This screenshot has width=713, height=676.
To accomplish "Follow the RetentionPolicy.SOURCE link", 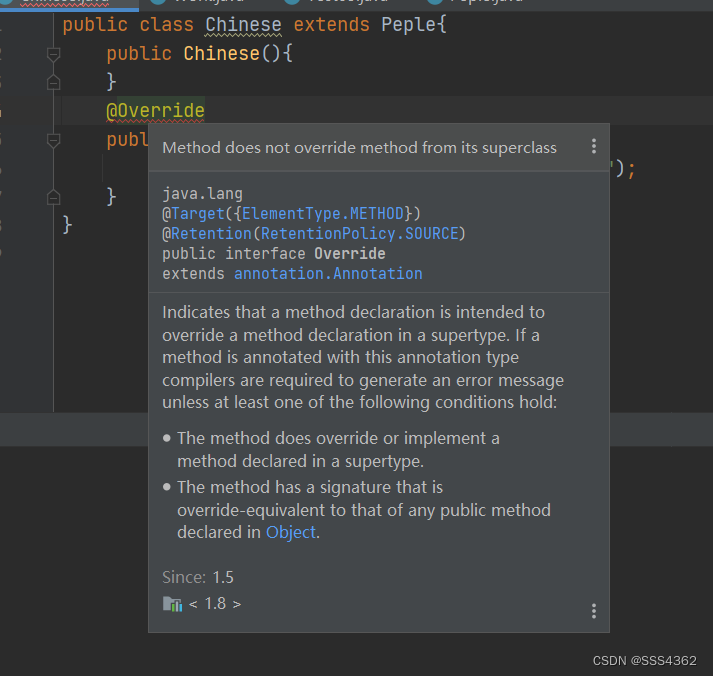I will [362, 234].
